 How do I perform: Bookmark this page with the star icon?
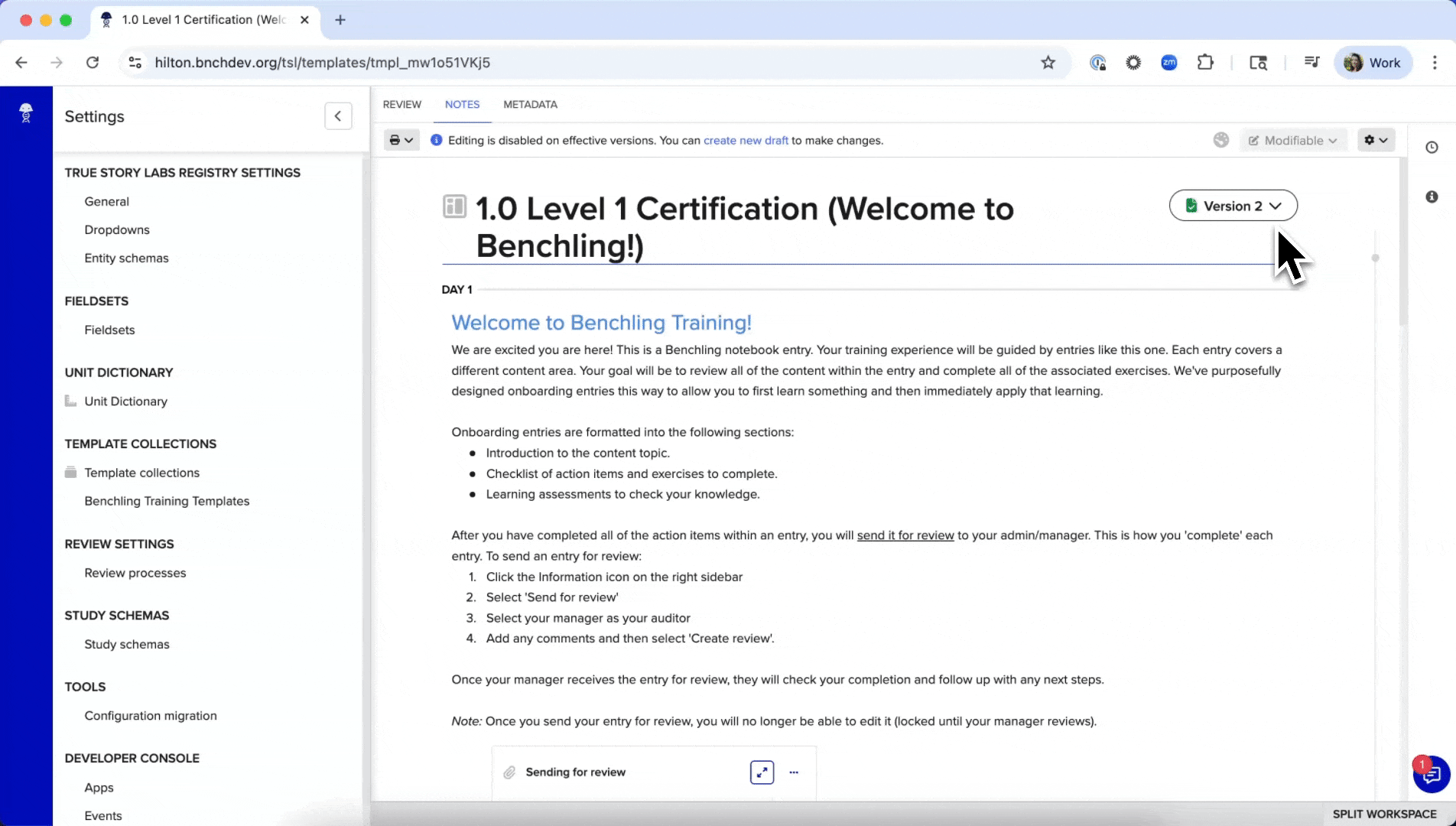click(x=1048, y=63)
